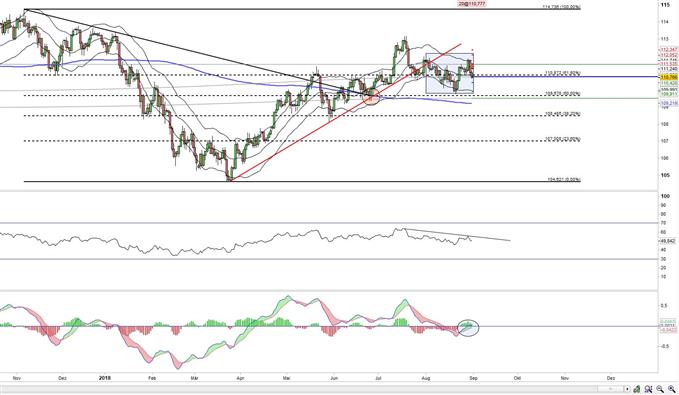
Task: Select the blue ellipse on the MACD panel
Action: click(468, 327)
